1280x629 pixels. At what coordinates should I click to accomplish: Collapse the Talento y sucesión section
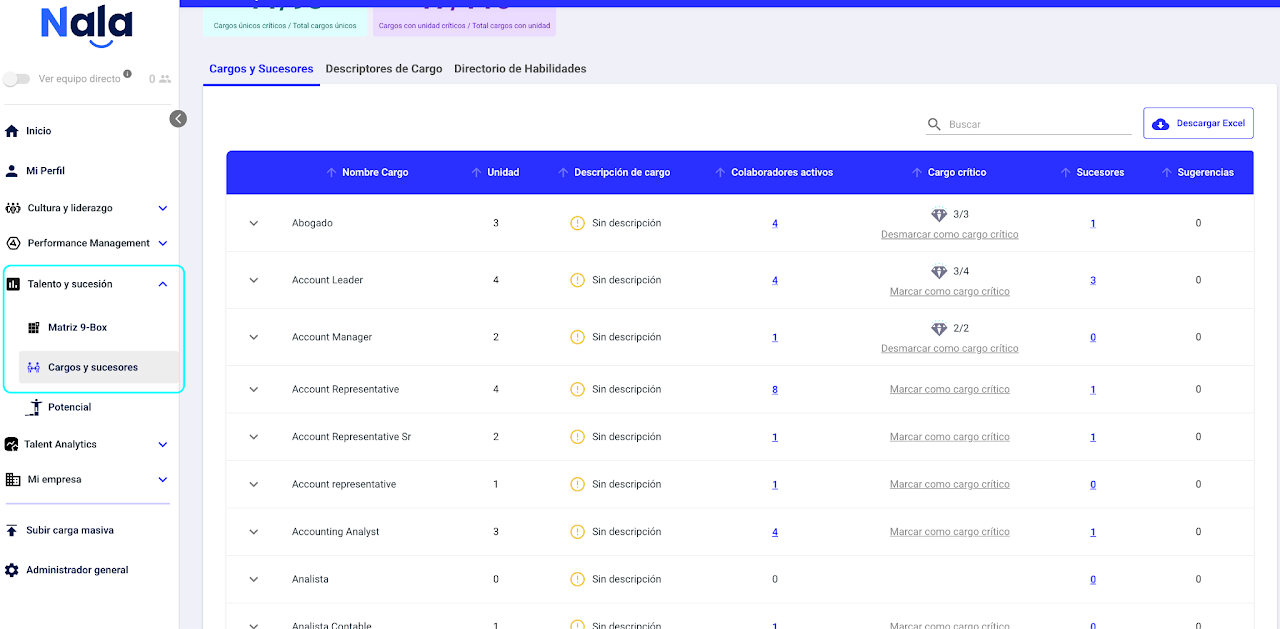pos(163,285)
